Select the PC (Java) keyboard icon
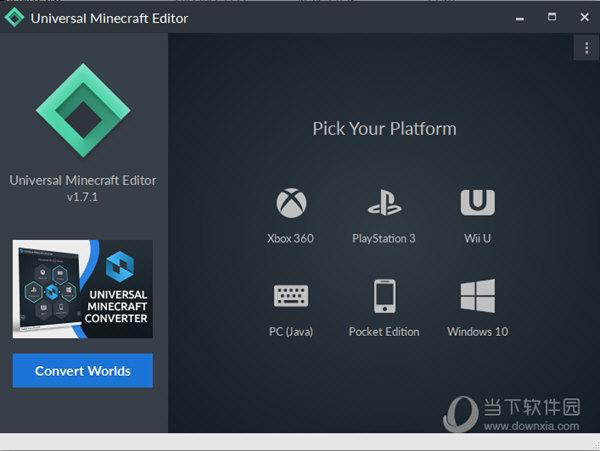This screenshot has width=600, height=451. 291,296
